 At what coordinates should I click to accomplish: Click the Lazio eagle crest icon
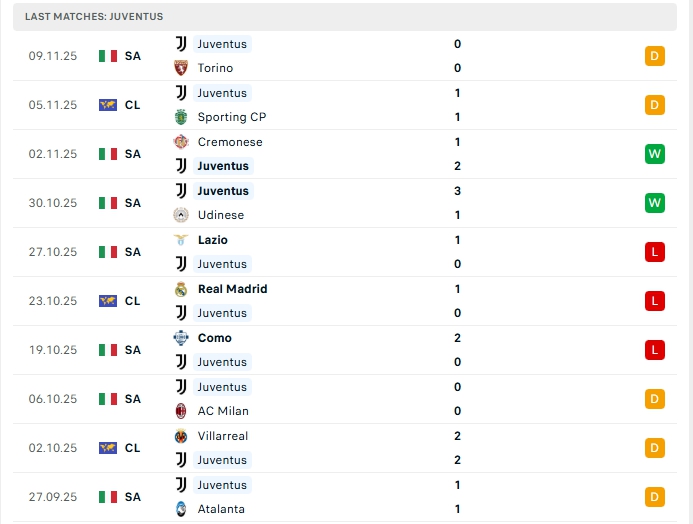(181, 240)
